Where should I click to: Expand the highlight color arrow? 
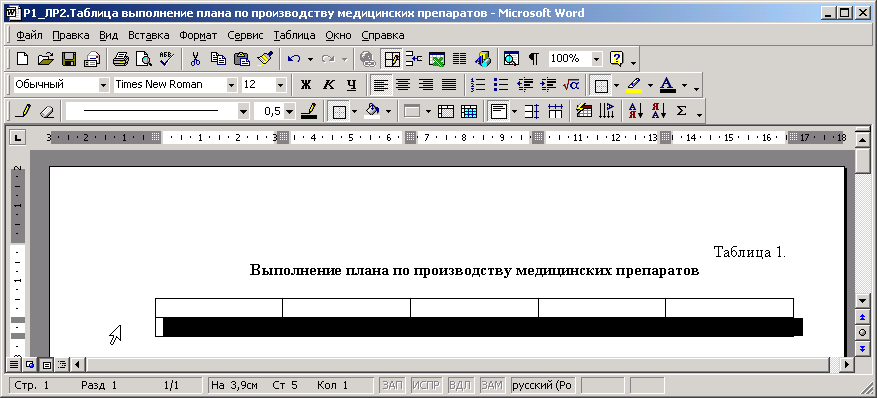coord(650,85)
